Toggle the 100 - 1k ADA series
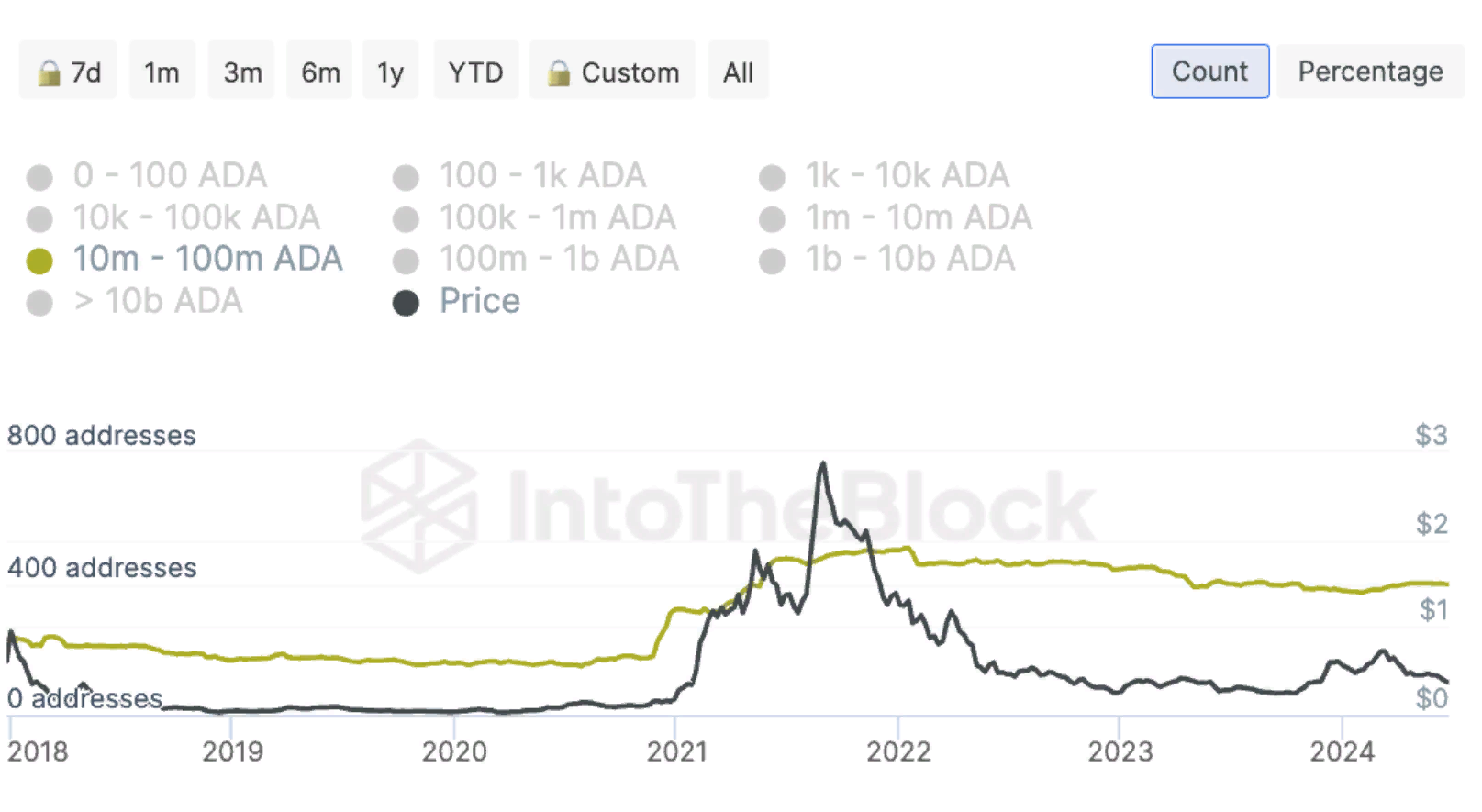 [541, 175]
